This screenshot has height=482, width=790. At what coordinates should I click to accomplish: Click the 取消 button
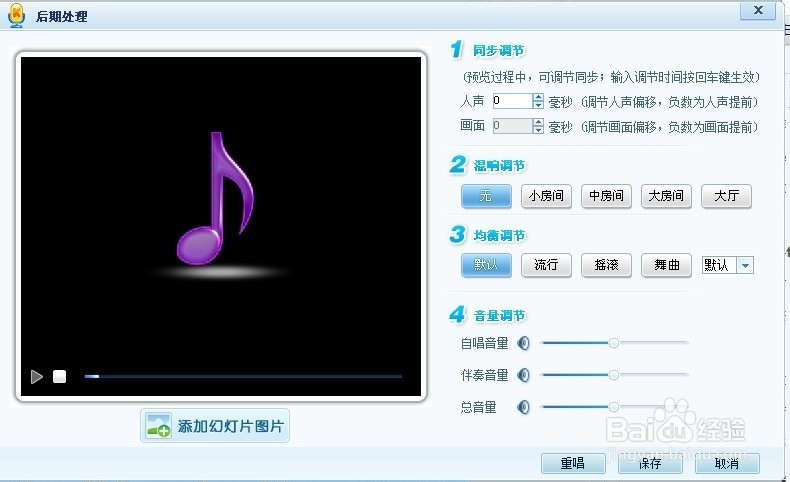pyautogui.click(x=727, y=463)
